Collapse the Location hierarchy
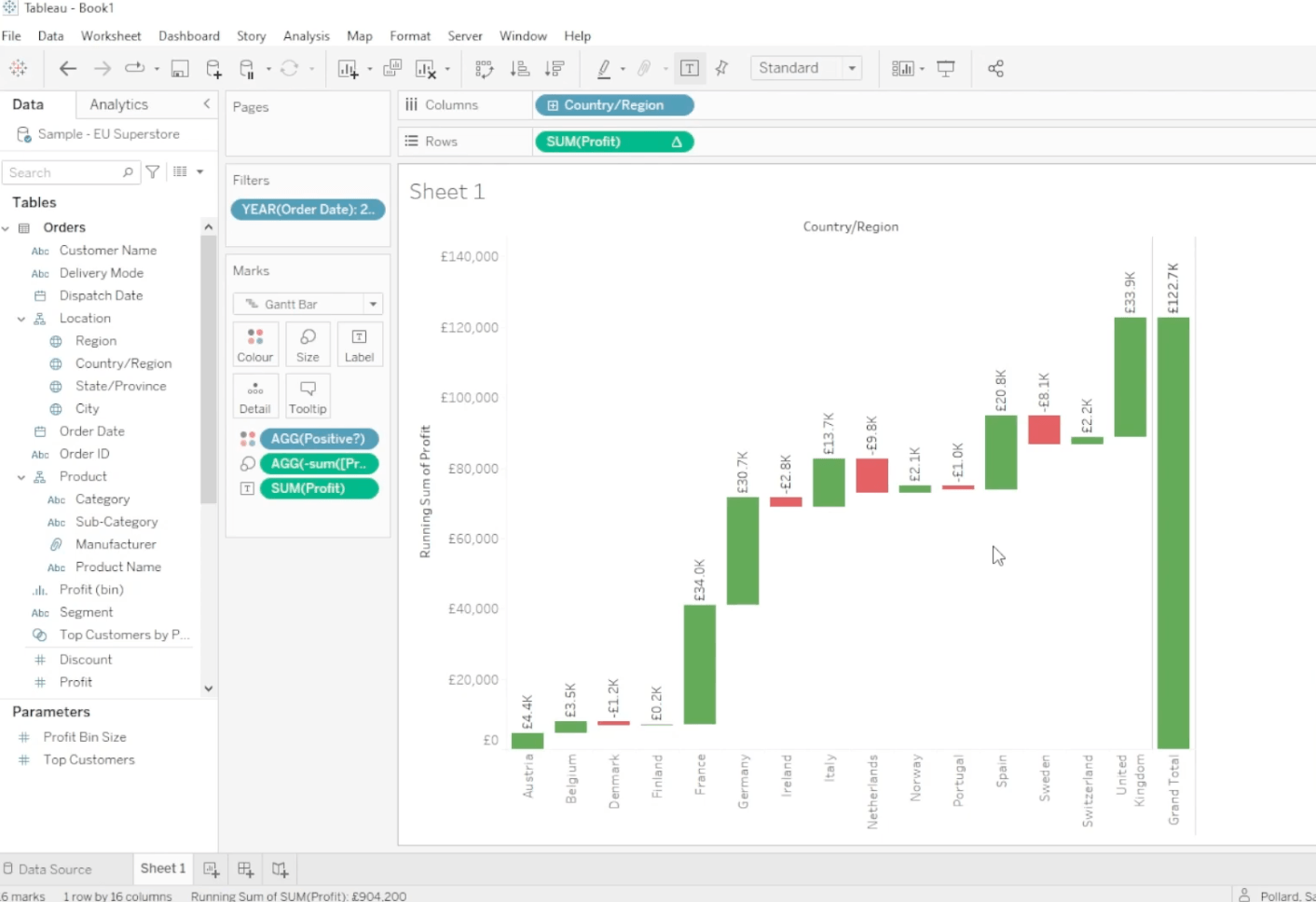The image size is (1316, 902). pyautogui.click(x=21, y=318)
